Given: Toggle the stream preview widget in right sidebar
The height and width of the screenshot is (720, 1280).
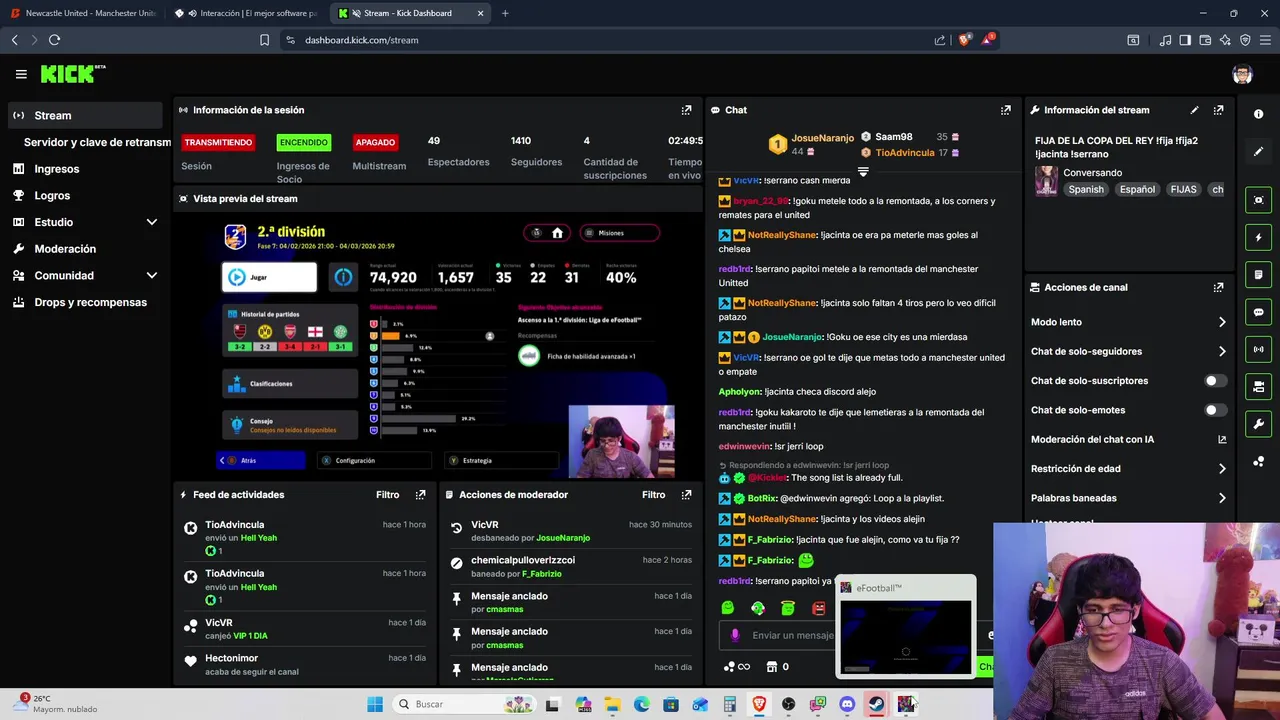Looking at the screenshot, I should click(1258, 200).
